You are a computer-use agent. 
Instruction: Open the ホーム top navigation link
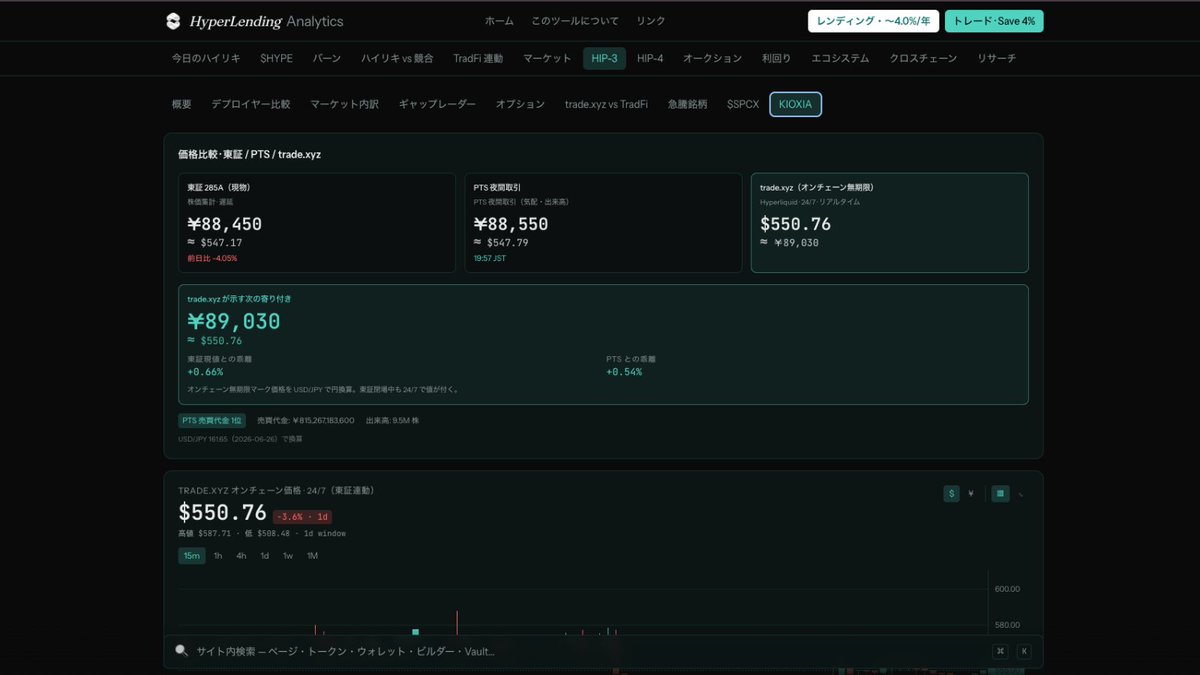coord(499,21)
